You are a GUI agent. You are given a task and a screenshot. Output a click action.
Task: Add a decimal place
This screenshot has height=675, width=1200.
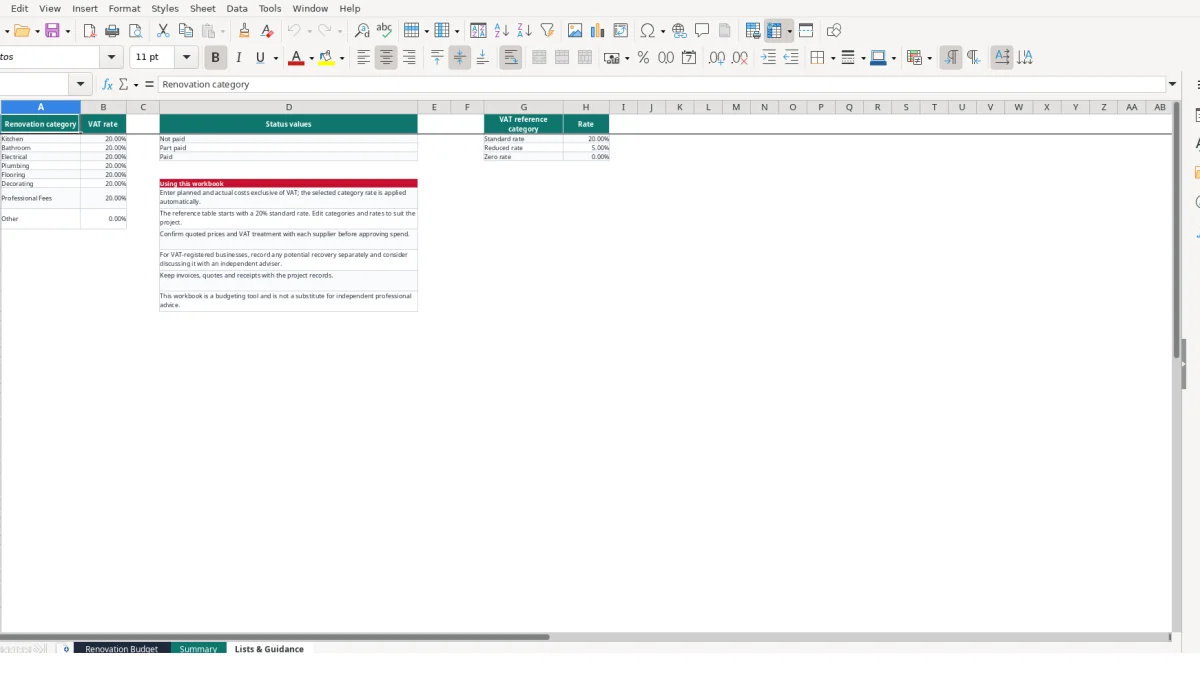pos(717,58)
